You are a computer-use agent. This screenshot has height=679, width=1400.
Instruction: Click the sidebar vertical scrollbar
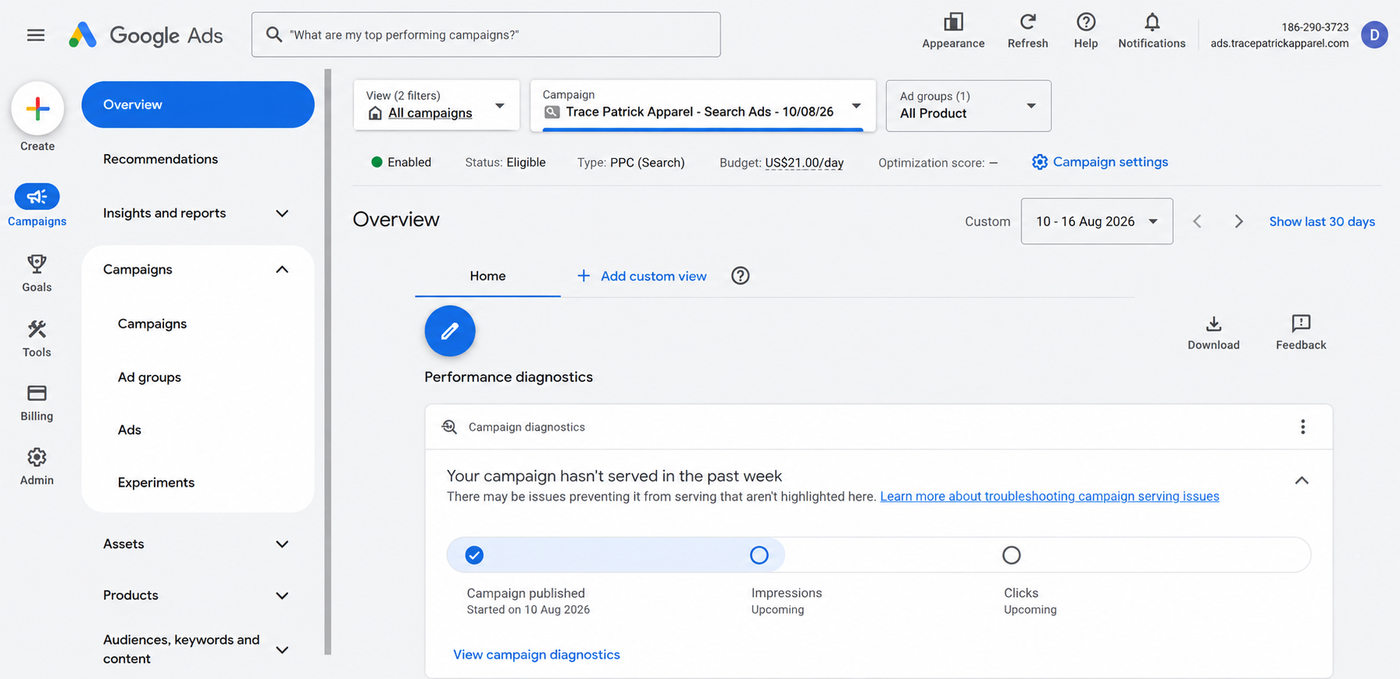tap(327, 362)
